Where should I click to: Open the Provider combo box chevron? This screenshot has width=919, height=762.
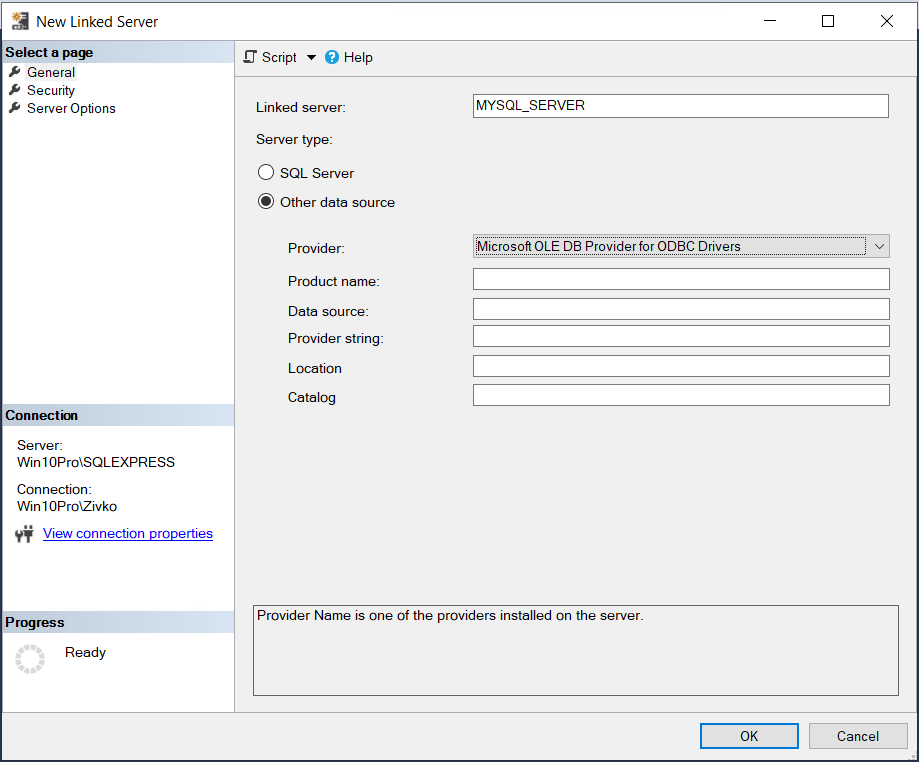[878, 246]
